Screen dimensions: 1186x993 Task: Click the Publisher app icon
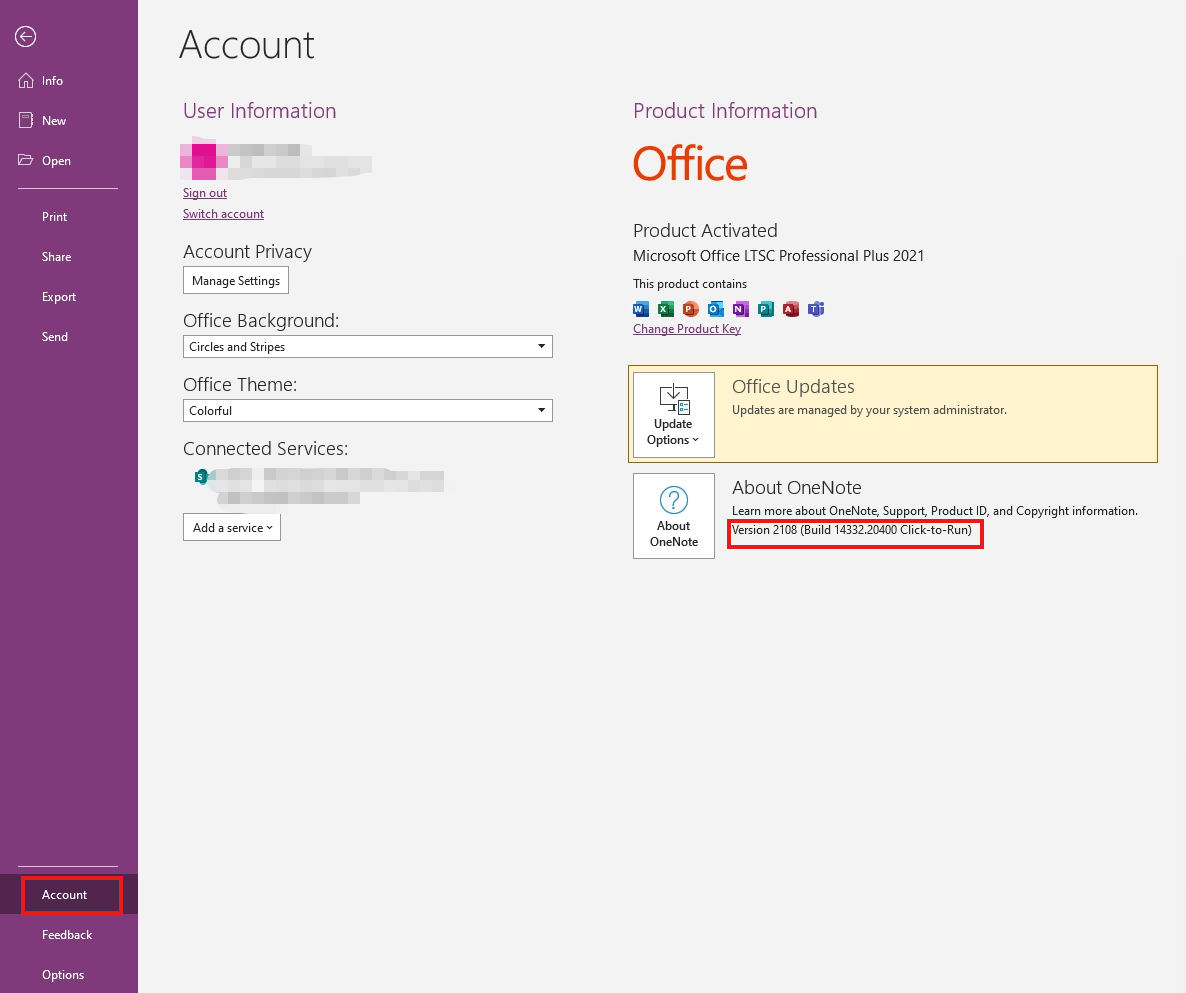click(x=765, y=309)
